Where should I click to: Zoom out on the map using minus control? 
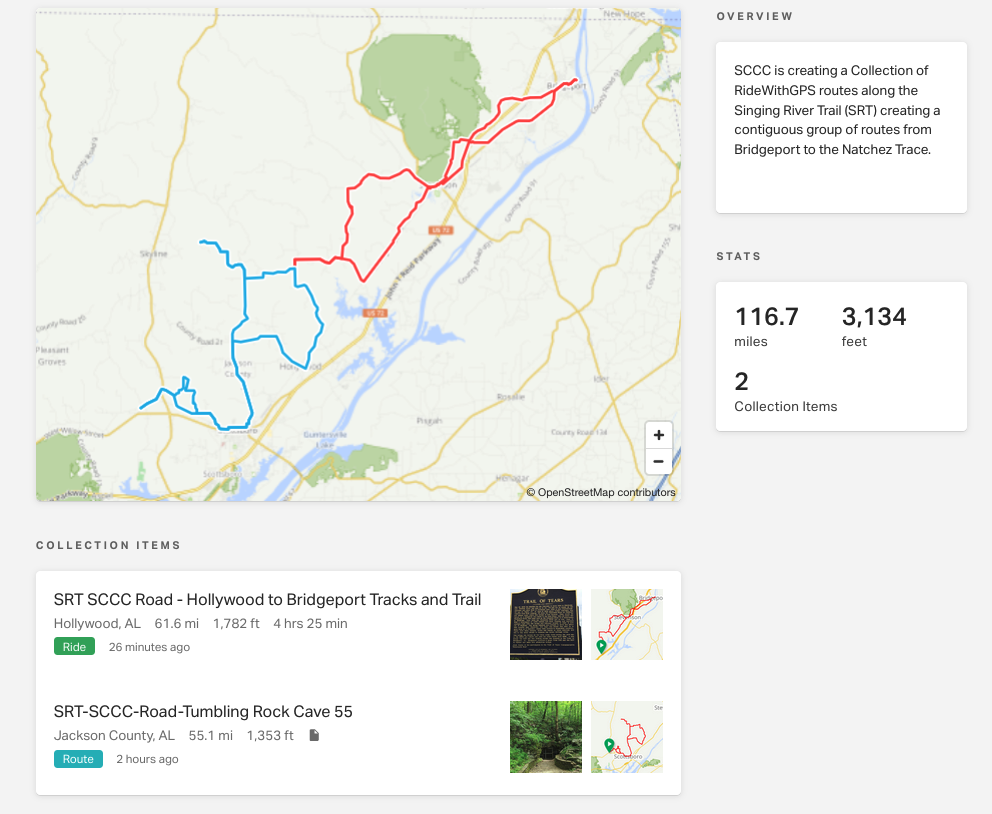pyautogui.click(x=658, y=461)
